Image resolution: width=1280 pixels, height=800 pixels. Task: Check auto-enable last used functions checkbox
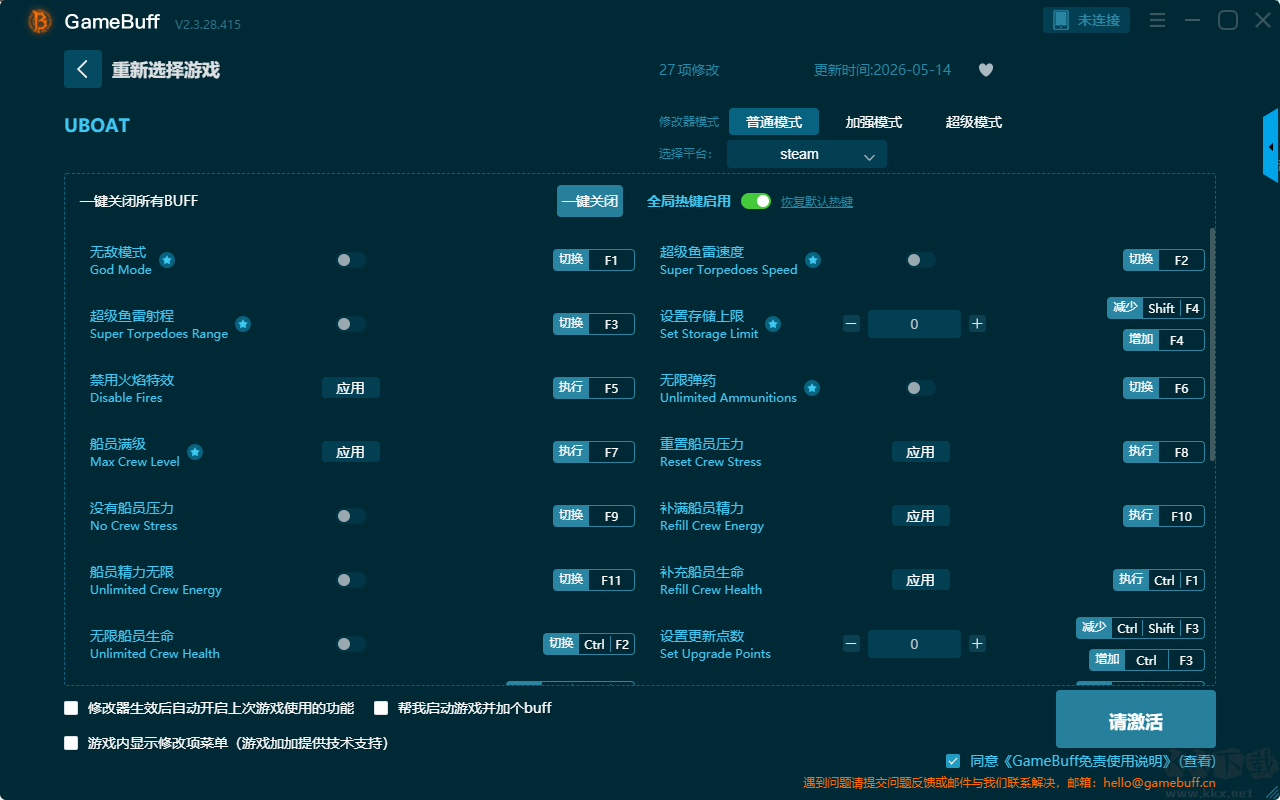[71, 708]
